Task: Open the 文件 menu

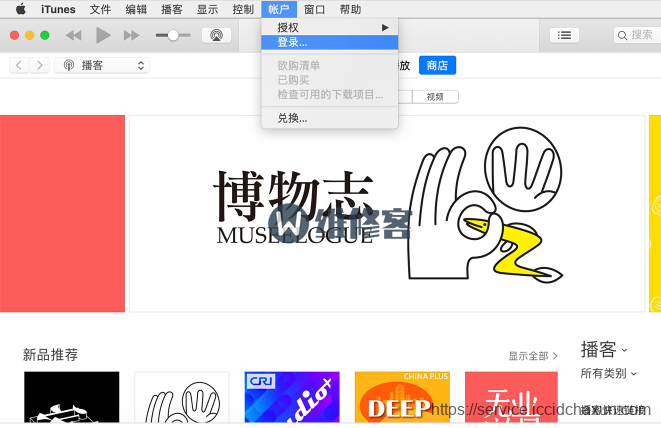Action: pos(100,9)
